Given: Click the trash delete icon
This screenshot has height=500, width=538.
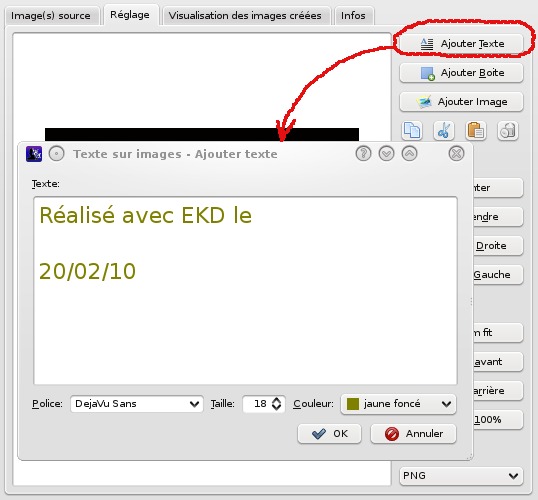Looking at the screenshot, I should click(508, 131).
